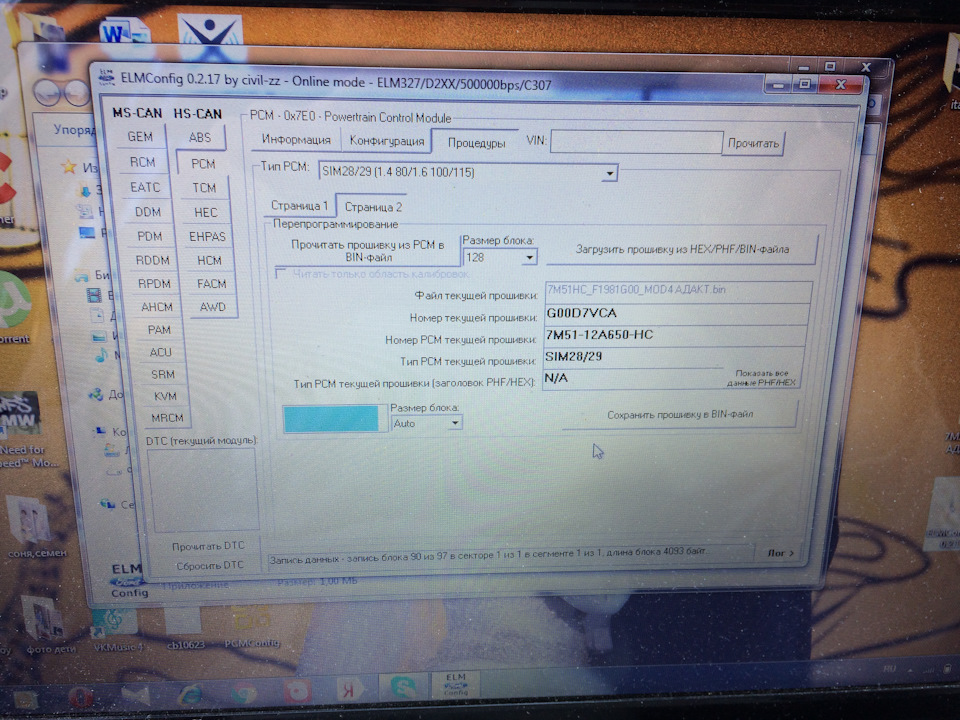960x720 pixels.
Task: Open the cb10623 desktop file
Action: point(185,628)
